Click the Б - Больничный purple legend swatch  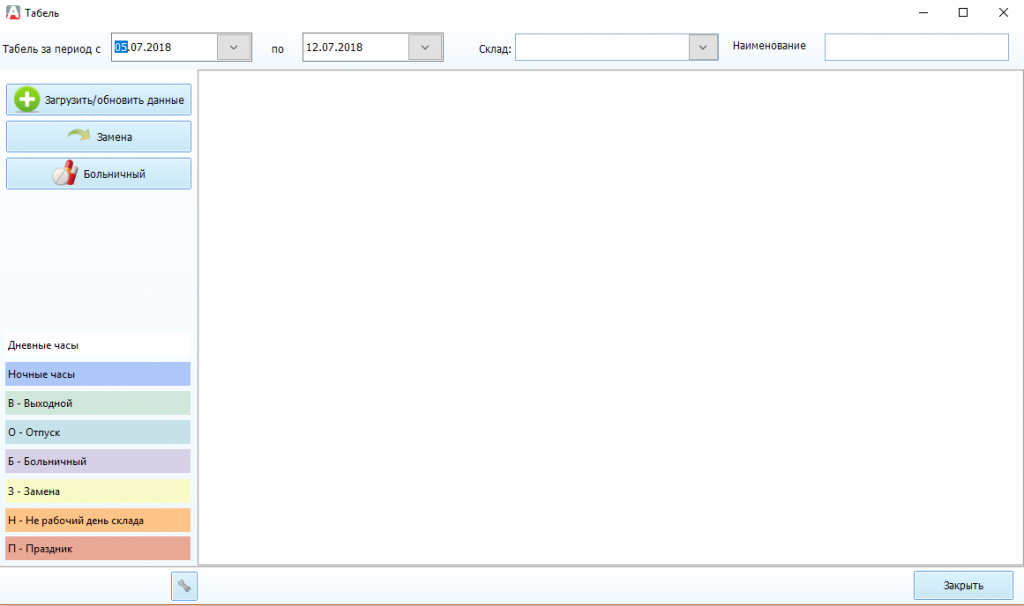point(98,461)
